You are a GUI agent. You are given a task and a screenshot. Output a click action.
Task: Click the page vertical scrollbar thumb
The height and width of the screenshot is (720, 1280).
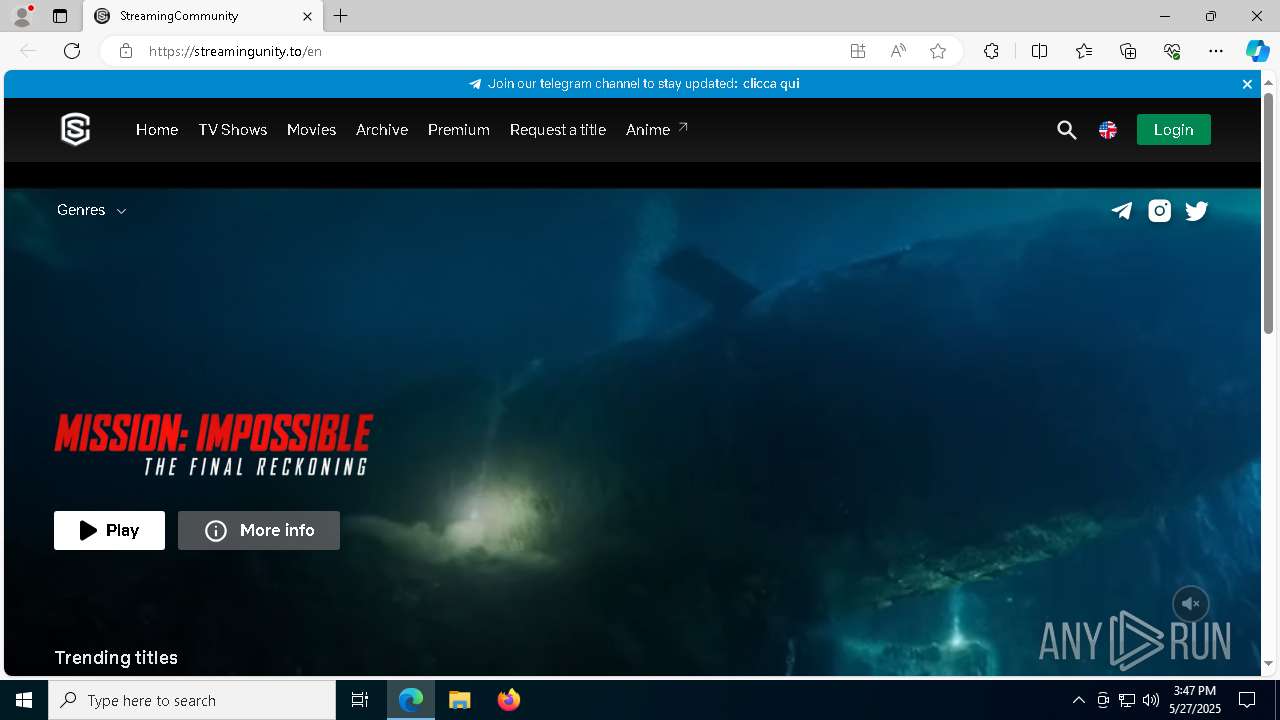click(1268, 213)
